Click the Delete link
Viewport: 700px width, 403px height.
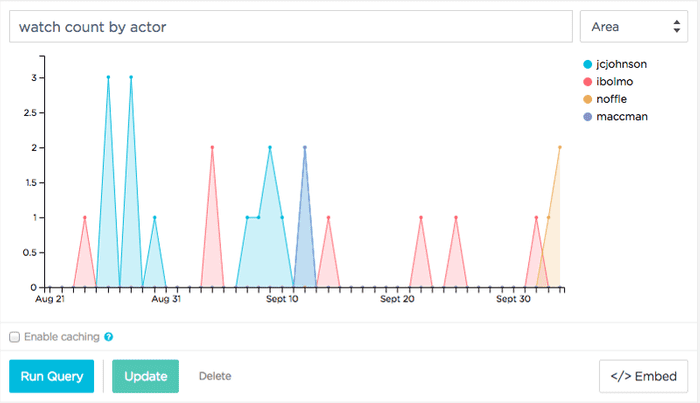pyautogui.click(x=215, y=376)
